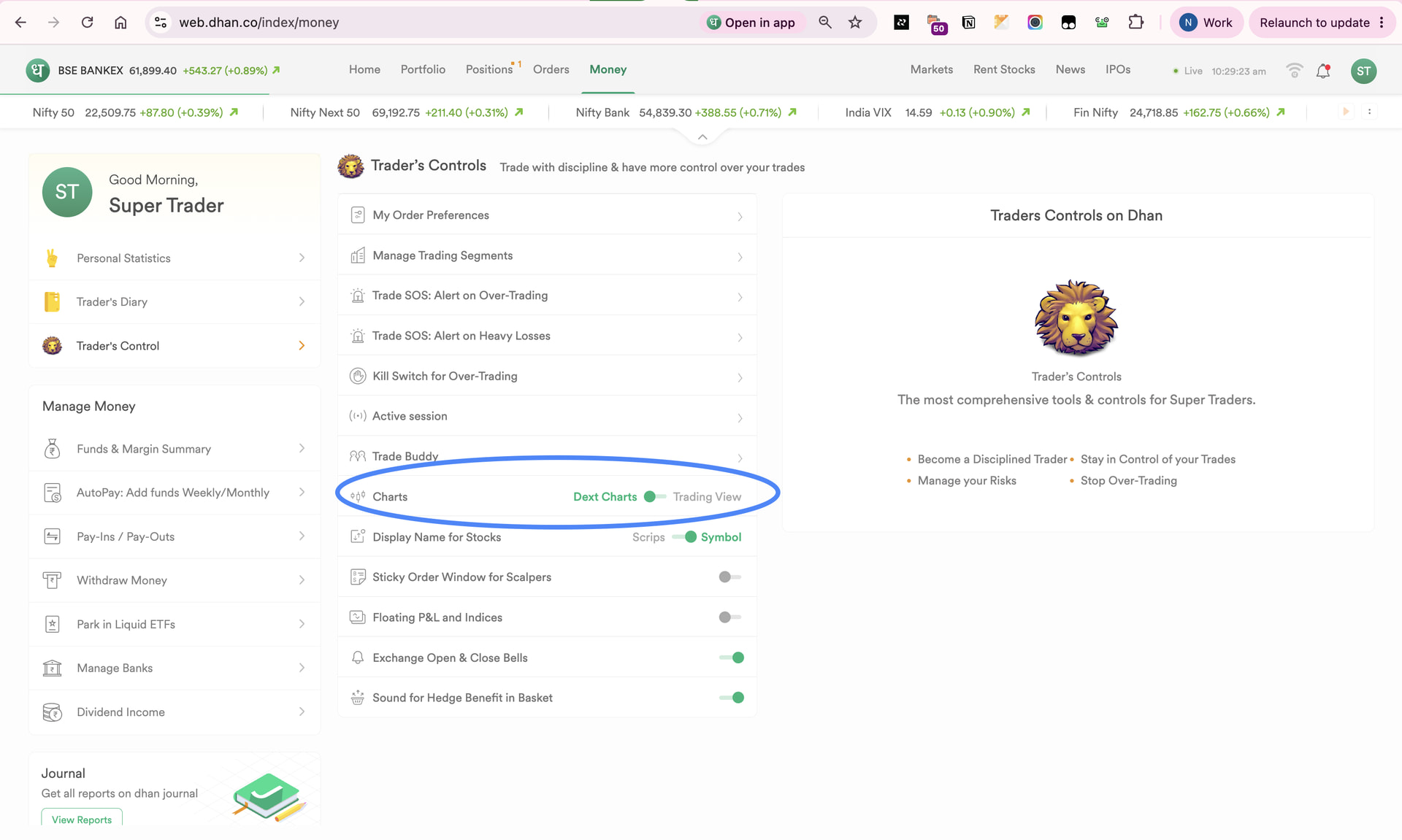The width and height of the screenshot is (1402, 840).
Task: Click the Kill Switch hand icon
Action: 358,376
